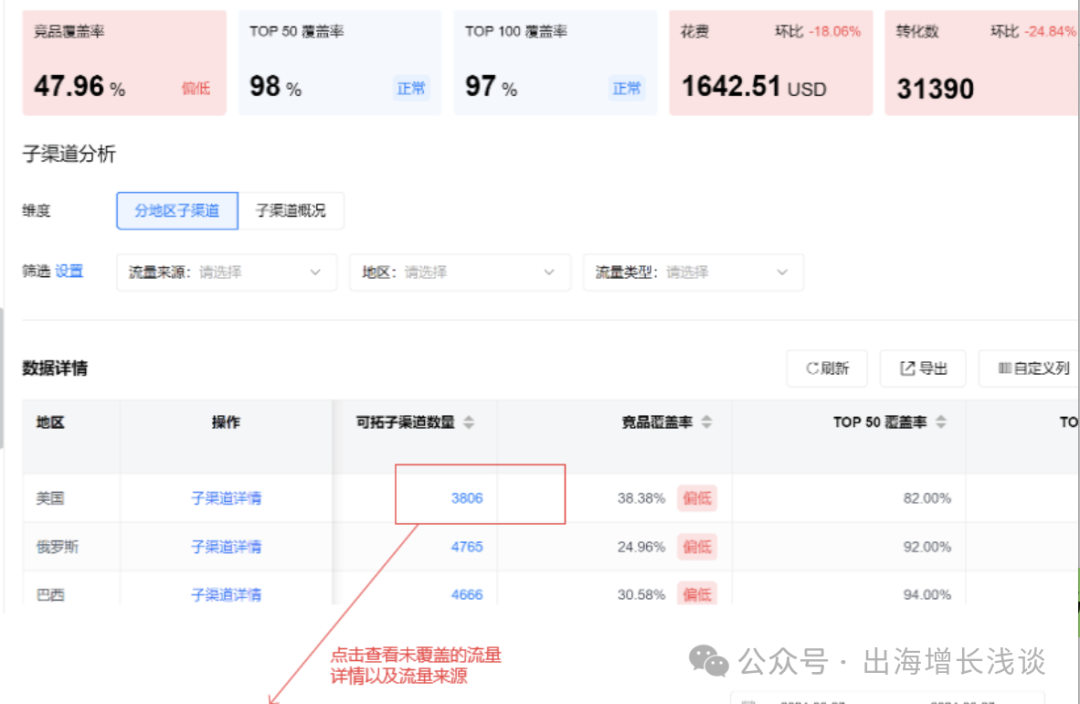Image resolution: width=1080 pixels, height=704 pixels.
Task: Expand the 流量类型 dropdown
Action: point(692,272)
